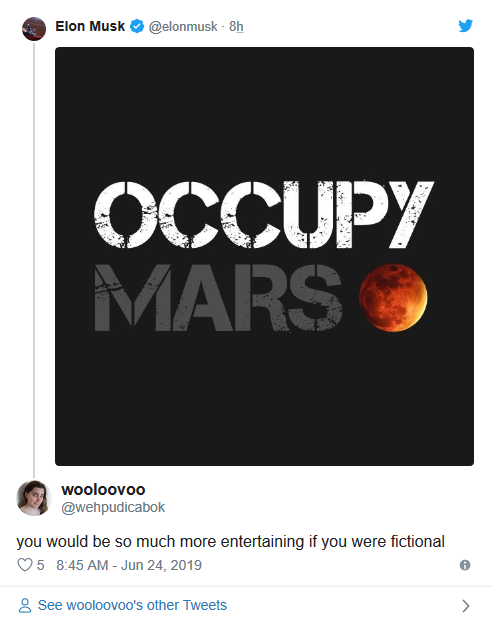Click the like count number 5
The image size is (492, 619).
point(40,565)
